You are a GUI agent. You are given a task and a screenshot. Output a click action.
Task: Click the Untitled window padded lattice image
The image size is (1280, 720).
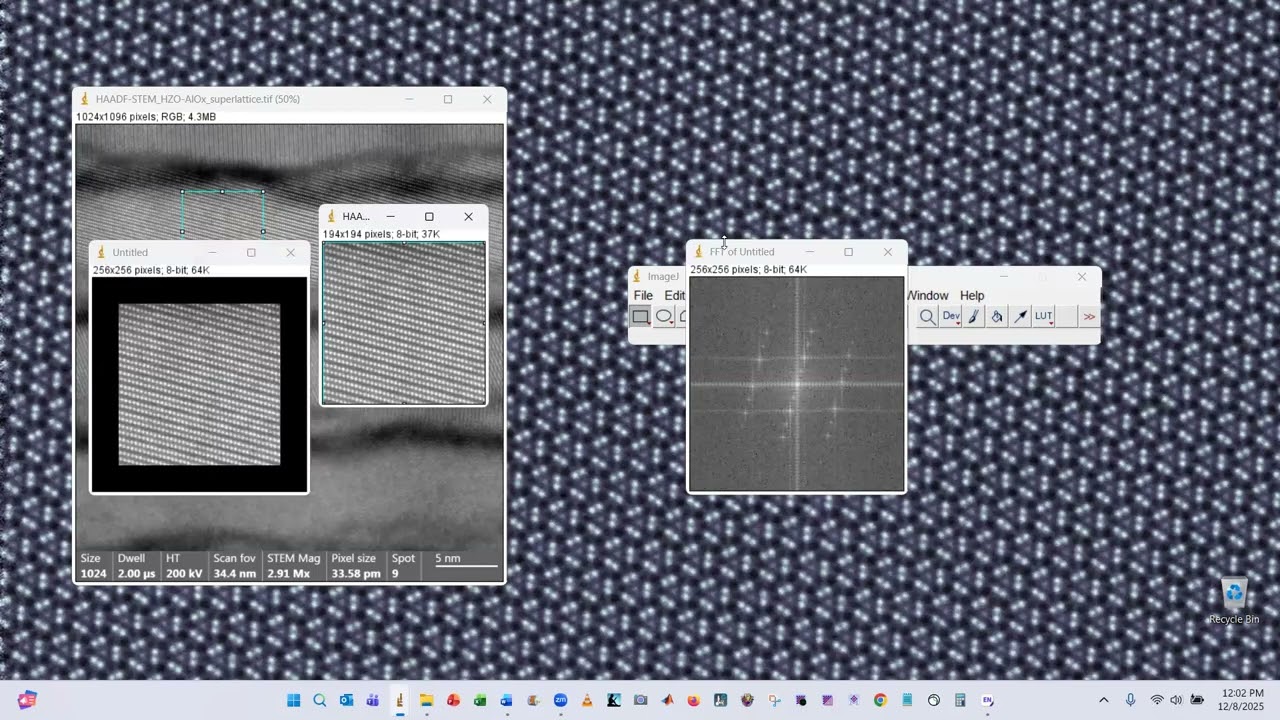(199, 385)
